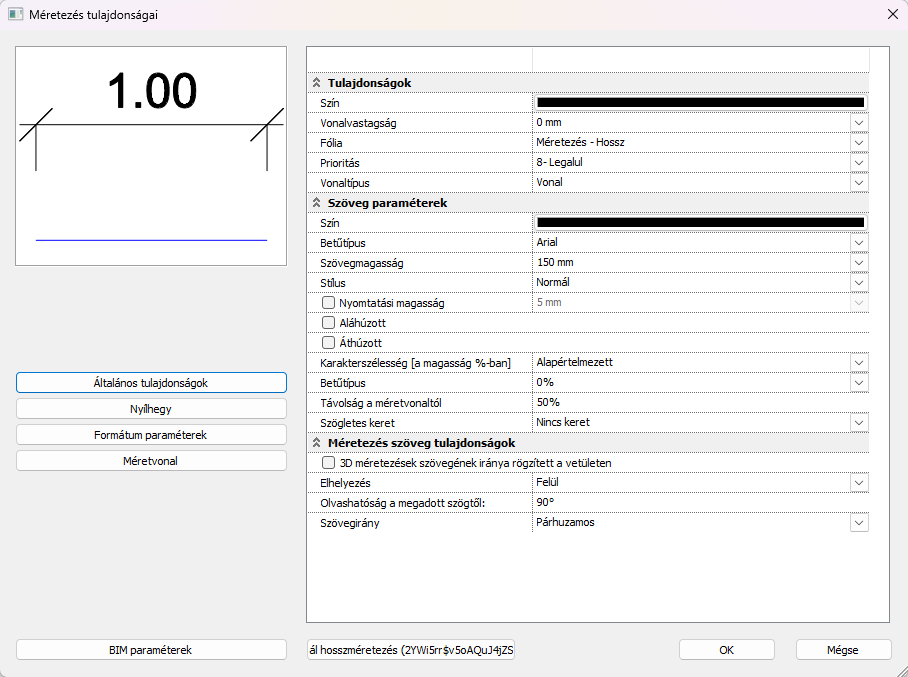Collapse Méretezés szöveg tulajdonságok section
The height and width of the screenshot is (677, 908).
(x=317, y=443)
